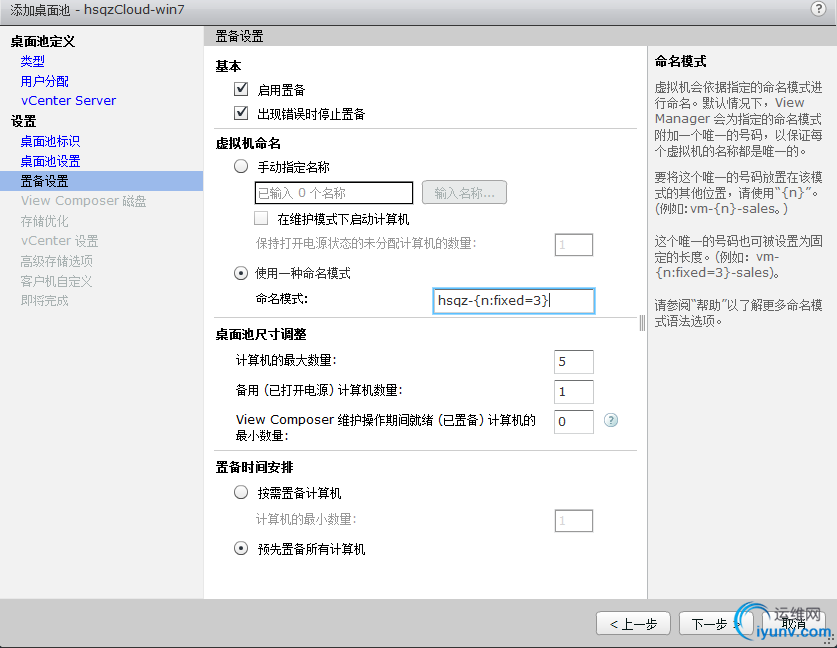The width and height of the screenshot is (837, 648).
Task: Open the 类型 step in sidebar
Action: [x=33, y=61]
